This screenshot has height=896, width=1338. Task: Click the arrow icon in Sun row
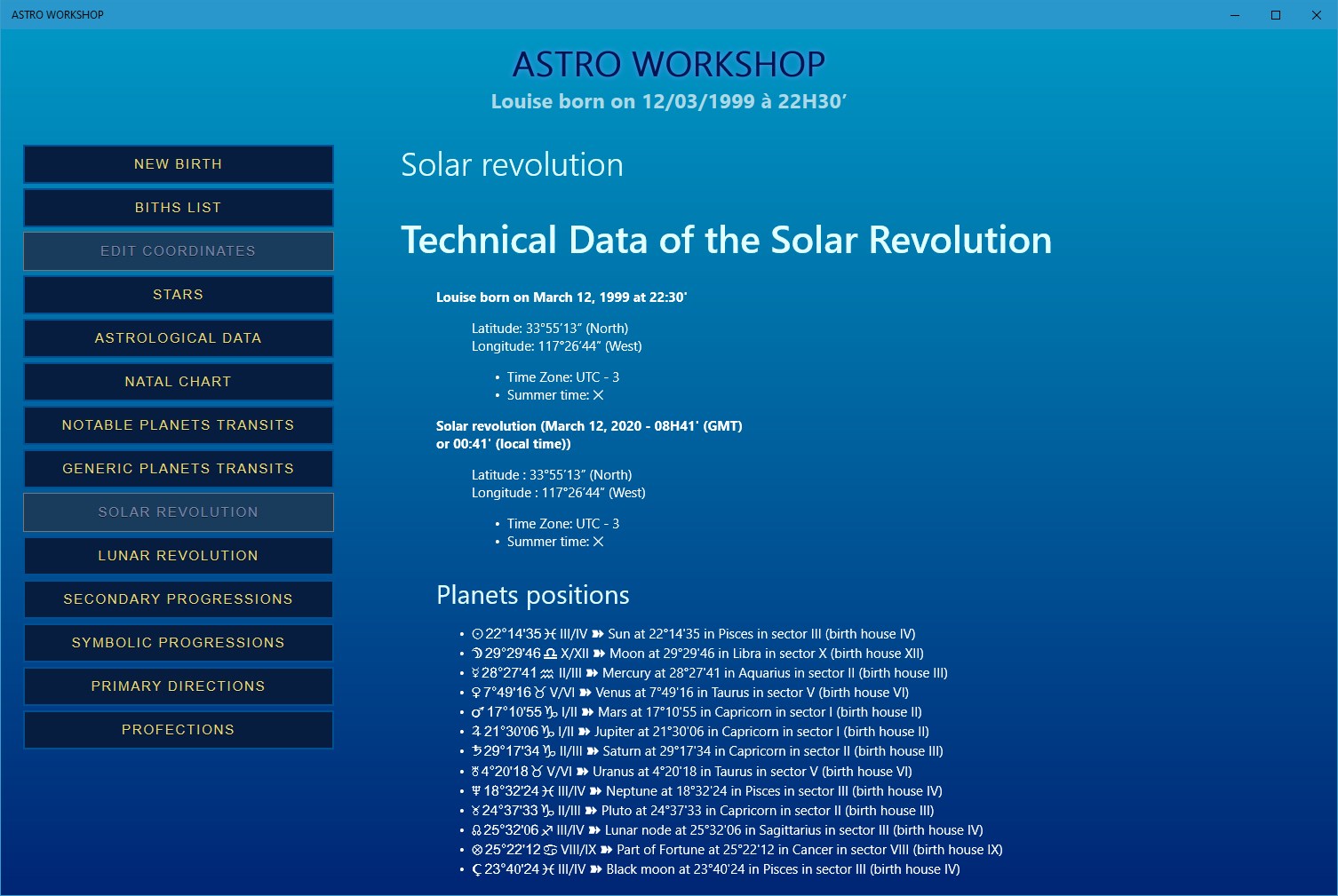coord(598,634)
